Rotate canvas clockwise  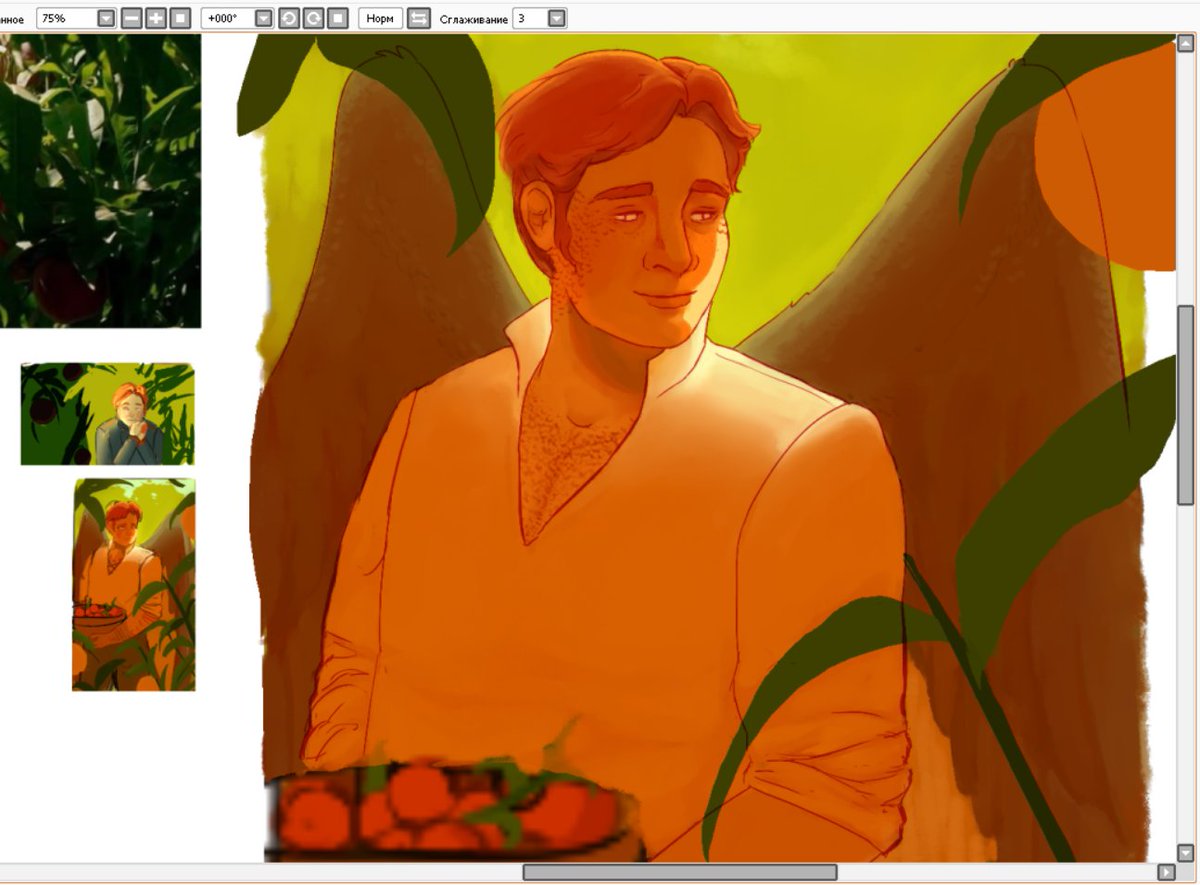click(x=313, y=18)
